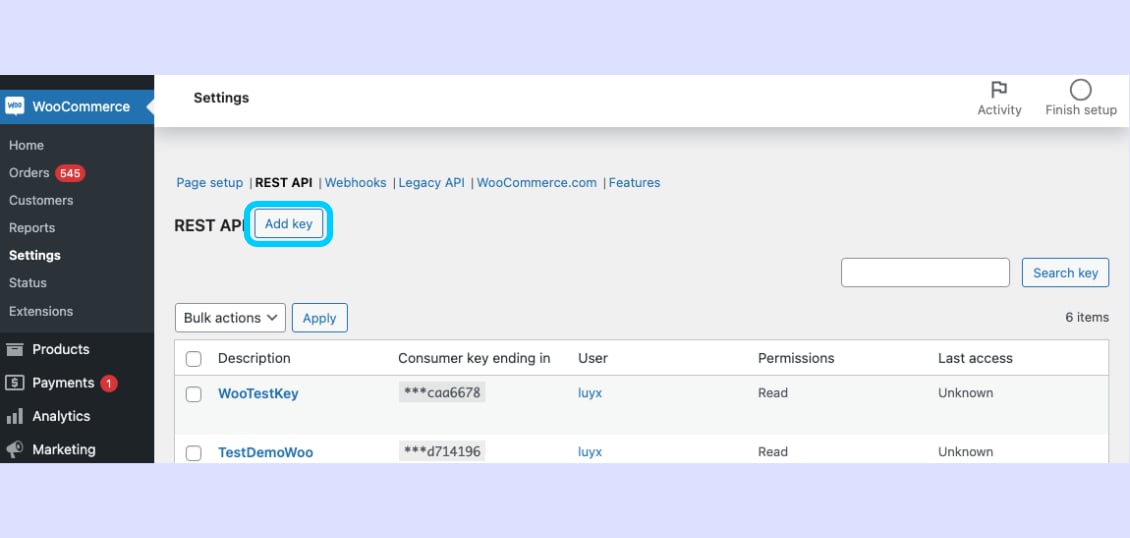Image resolution: width=1130 pixels, height=538 pixels.
Task: Open Products via its archive icon
Action: 14,349
